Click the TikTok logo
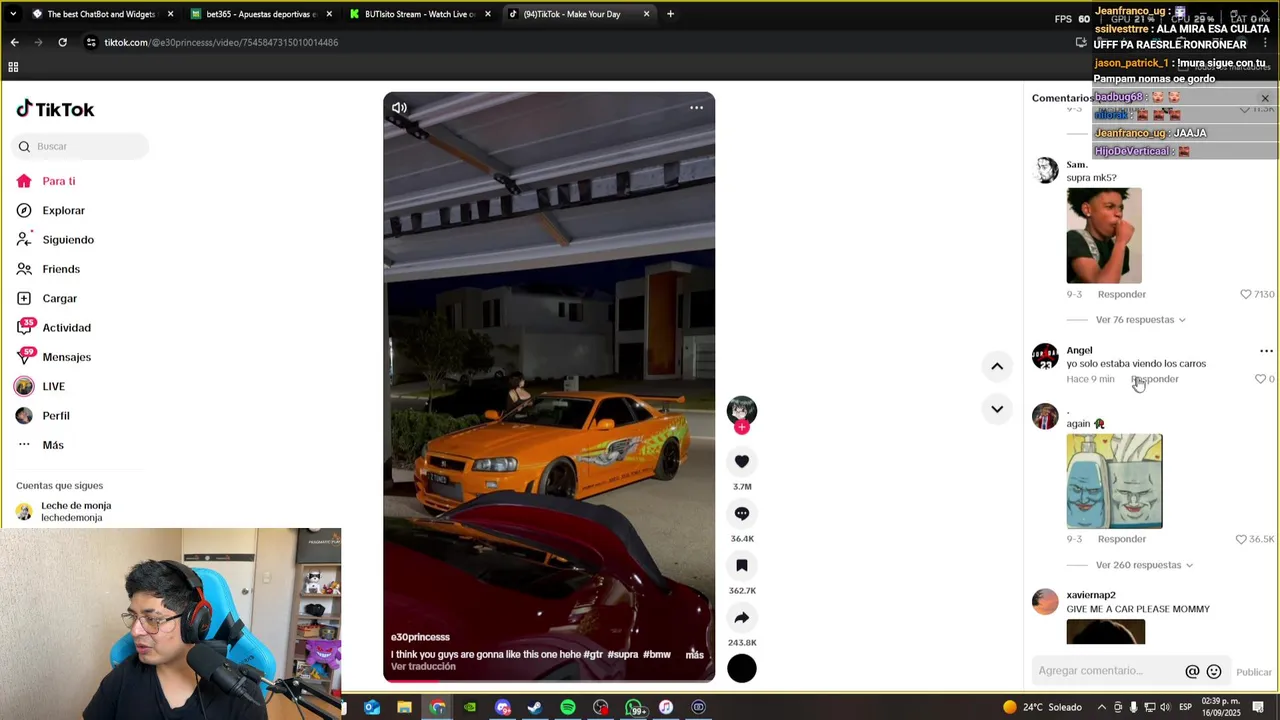The image size is (1280, 720). pyautogui.click(x=55, y=109)
